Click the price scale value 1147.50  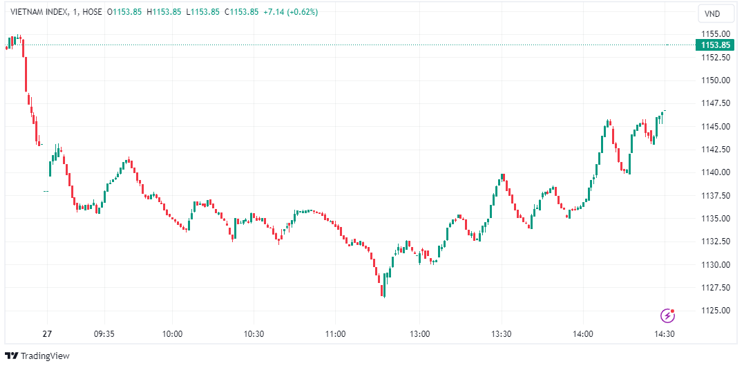tap(717, 103)
